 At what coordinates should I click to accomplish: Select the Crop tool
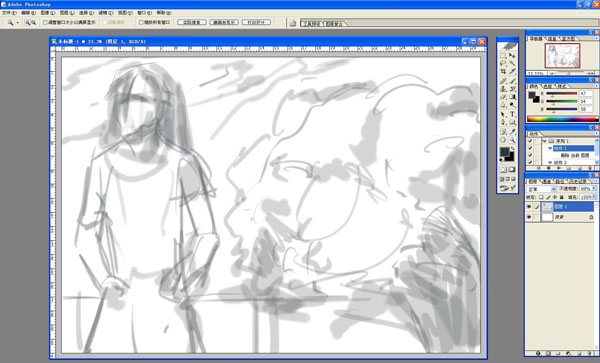point(503,72)
